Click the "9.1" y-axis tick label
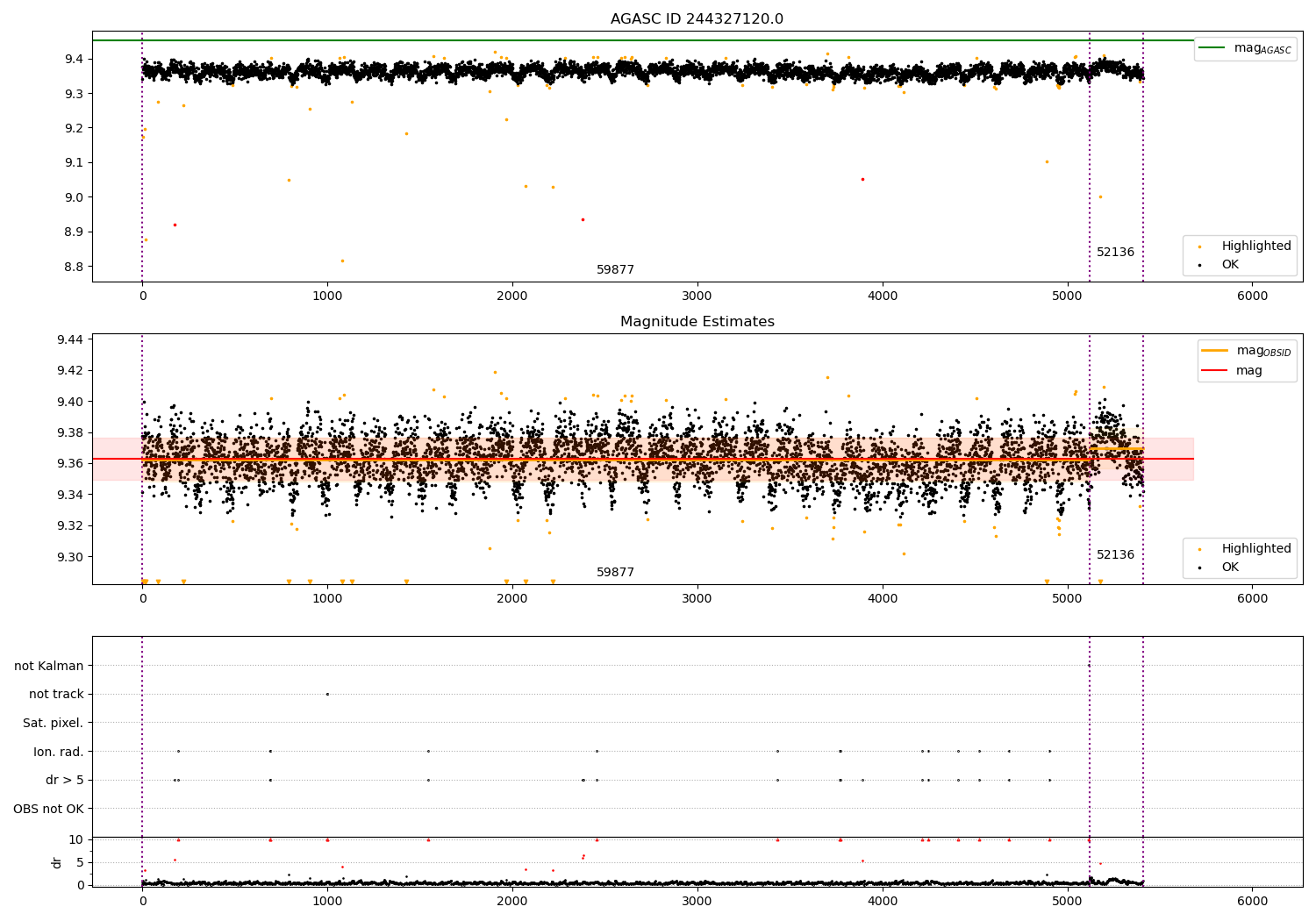Viewport: 1316px width, 921px height. click(x=74, y=163)
